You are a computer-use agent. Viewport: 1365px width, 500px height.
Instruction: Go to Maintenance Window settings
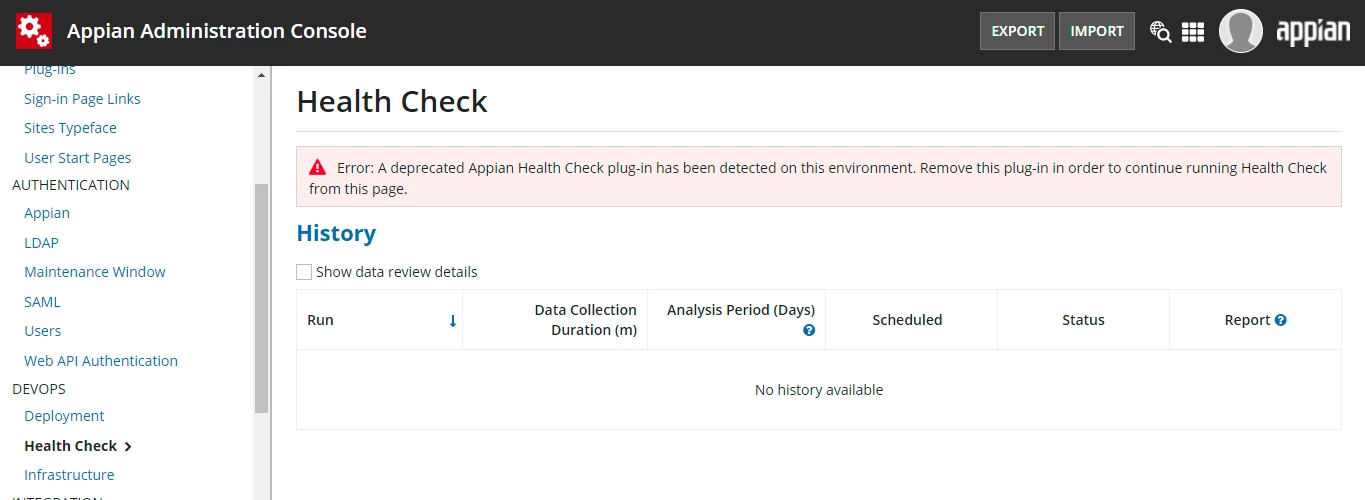coord(95,272)
